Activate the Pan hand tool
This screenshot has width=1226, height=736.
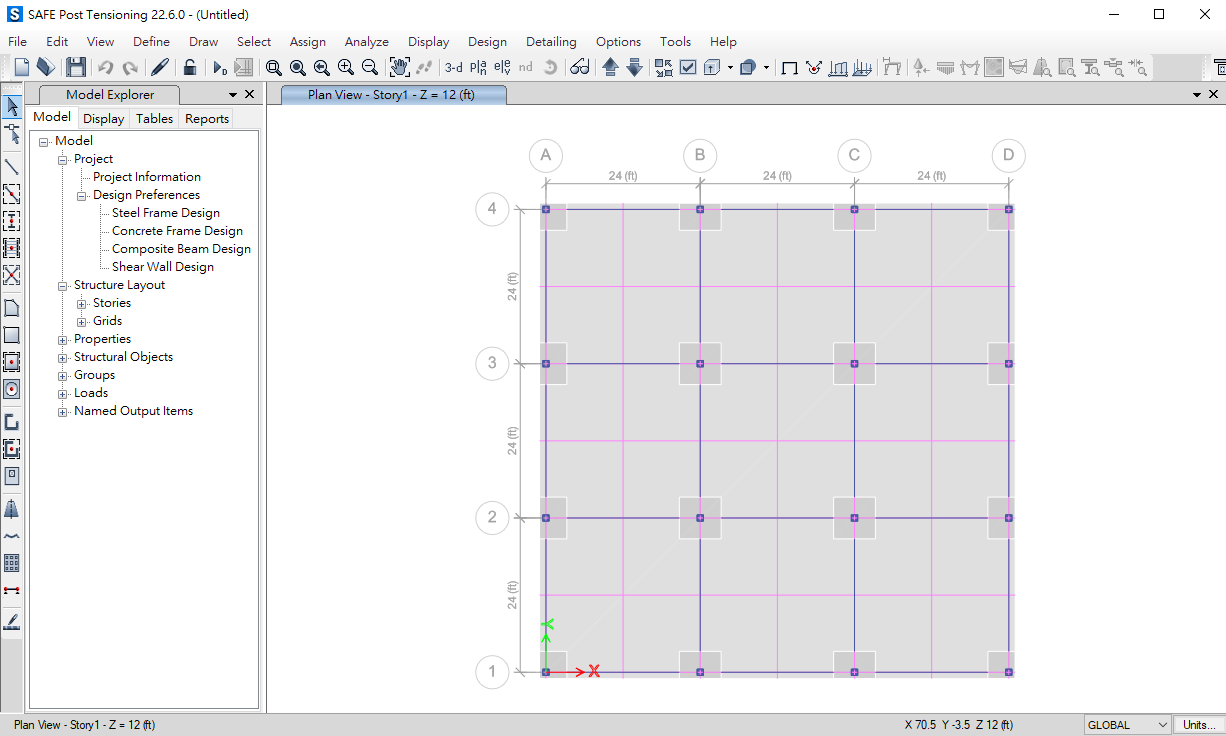400,67
